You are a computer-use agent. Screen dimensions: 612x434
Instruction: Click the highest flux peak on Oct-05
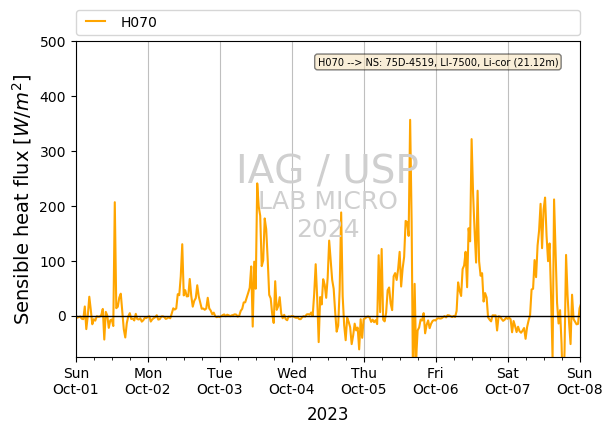click(x=410, y=120)
